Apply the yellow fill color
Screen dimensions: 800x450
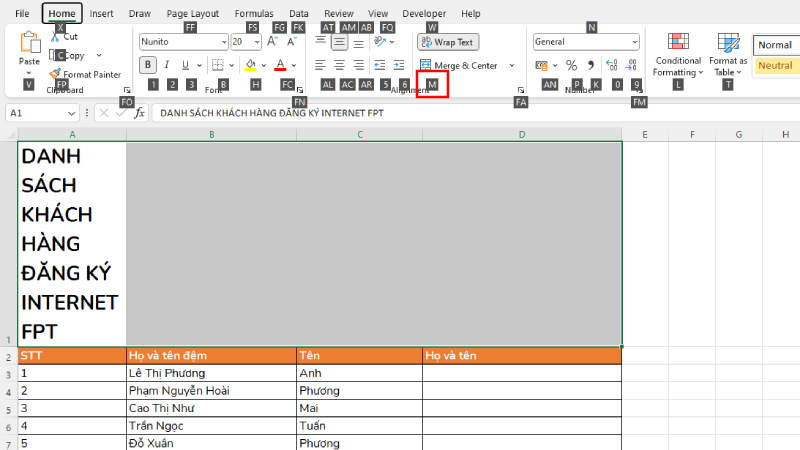(x=249, y=65)
